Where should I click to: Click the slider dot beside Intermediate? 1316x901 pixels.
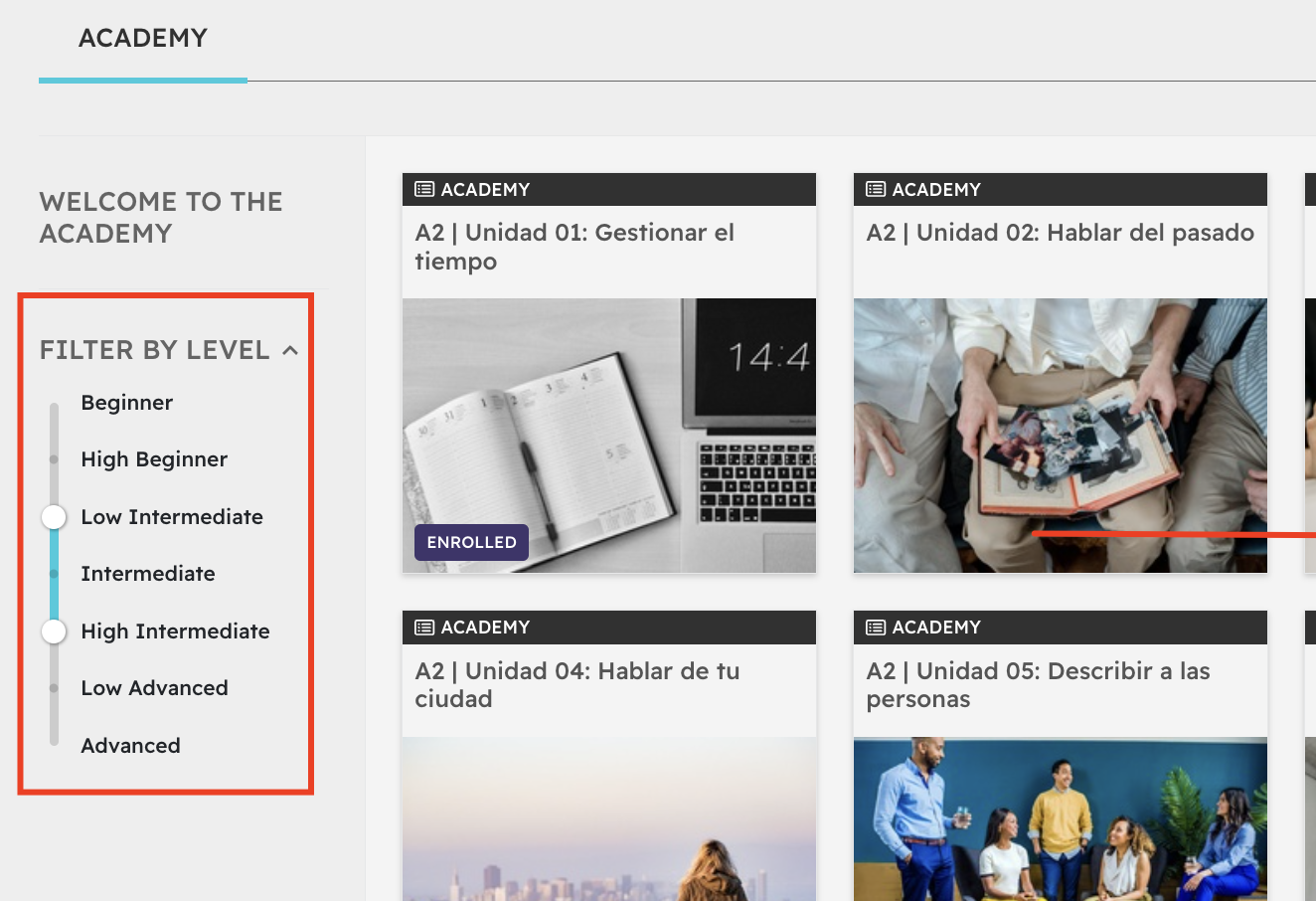(54, 574)
